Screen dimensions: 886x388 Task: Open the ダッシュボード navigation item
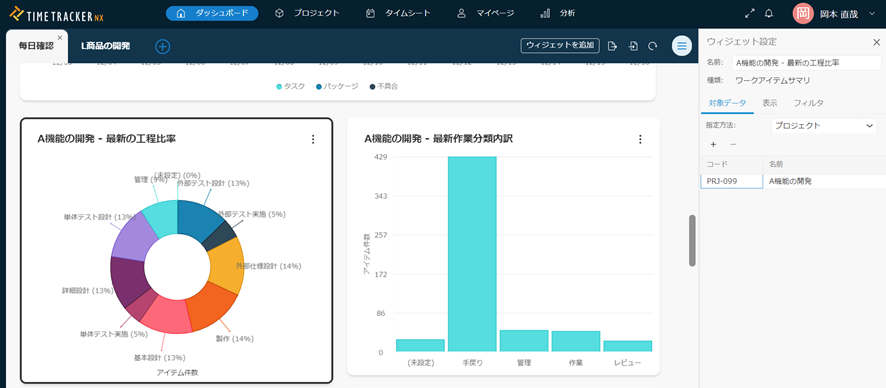click(x=212, y=14)
